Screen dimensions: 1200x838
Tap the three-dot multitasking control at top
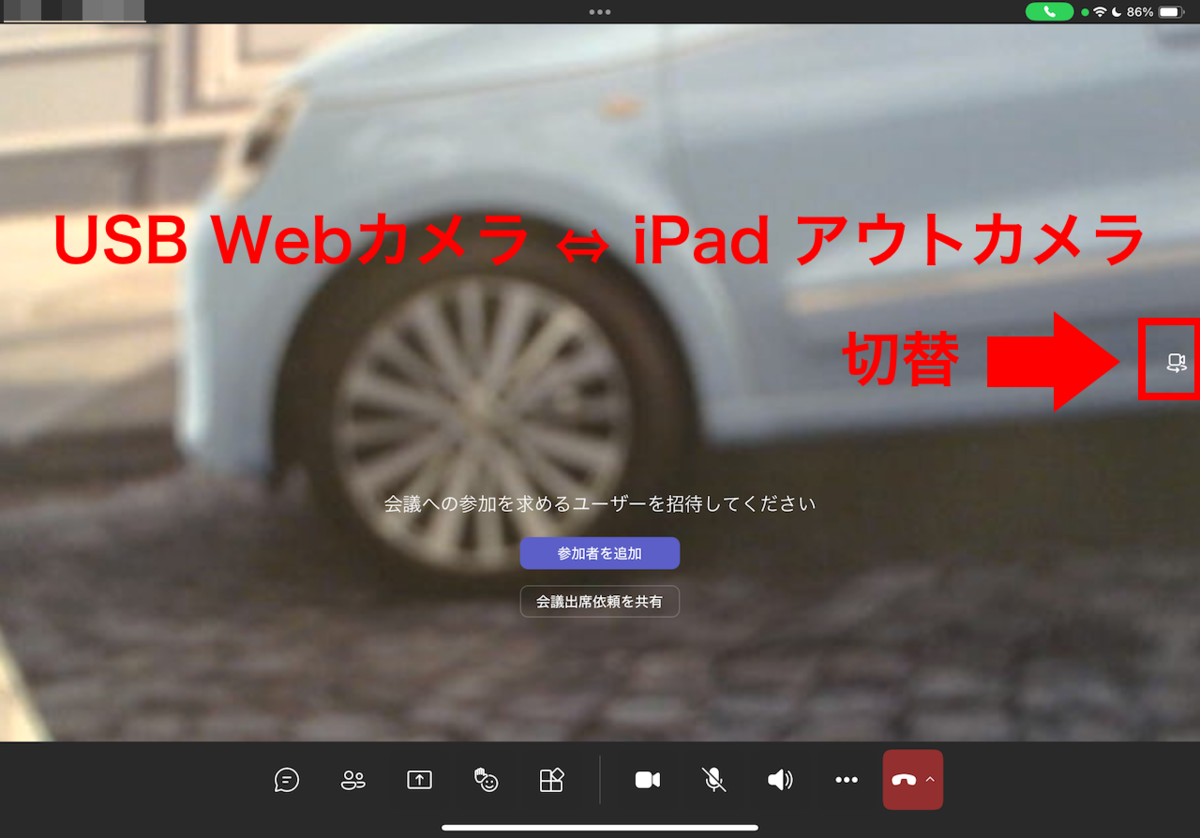600,12
